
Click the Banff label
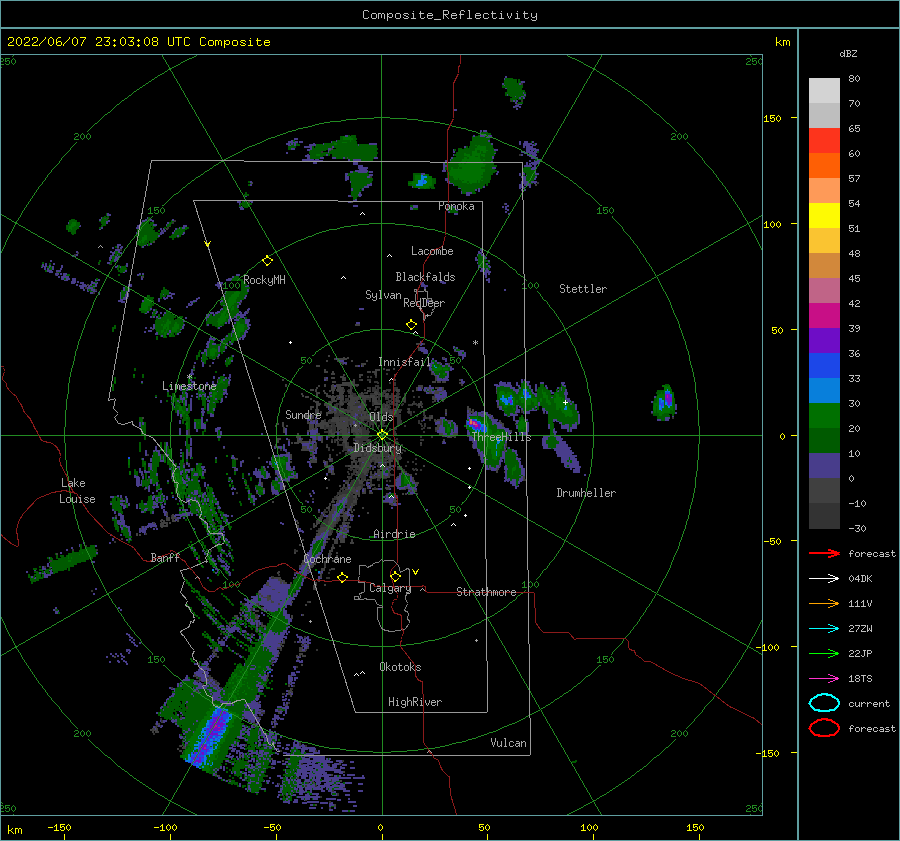tap(165, 557)
